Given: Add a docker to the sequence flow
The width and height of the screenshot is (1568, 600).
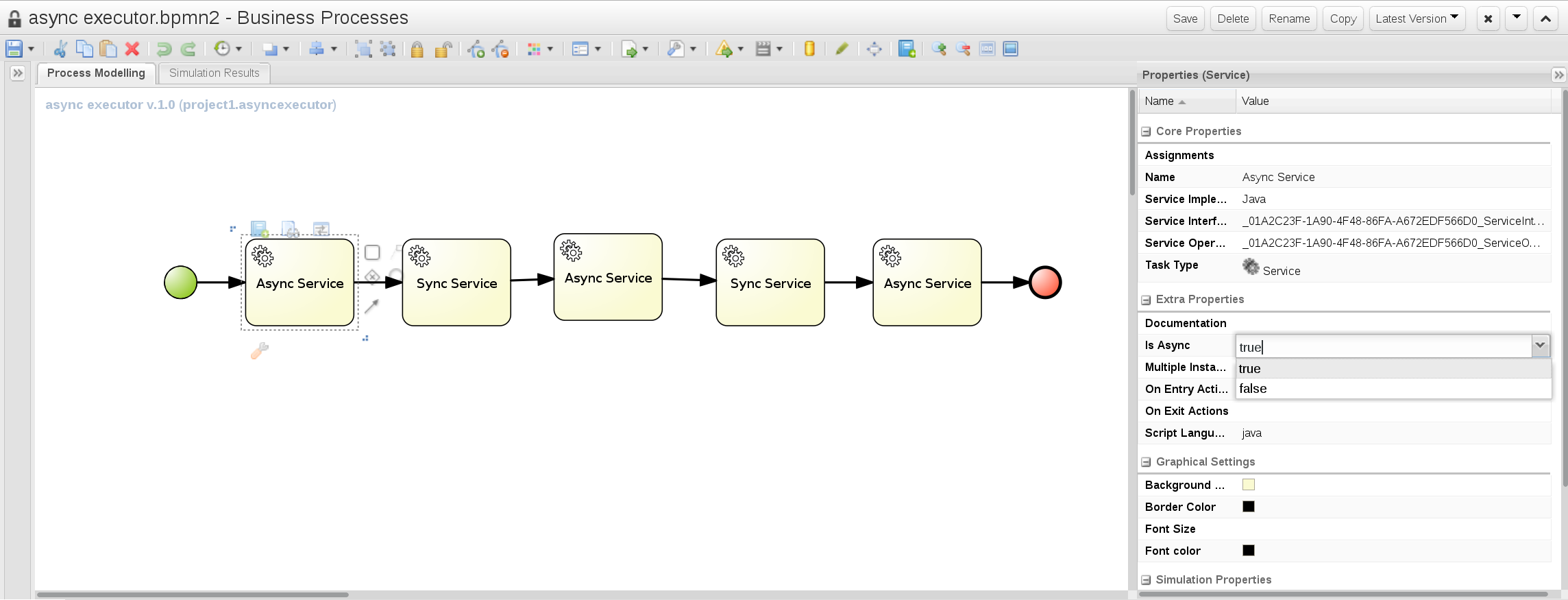Looking at the screenshot, I should click(476, 49).
